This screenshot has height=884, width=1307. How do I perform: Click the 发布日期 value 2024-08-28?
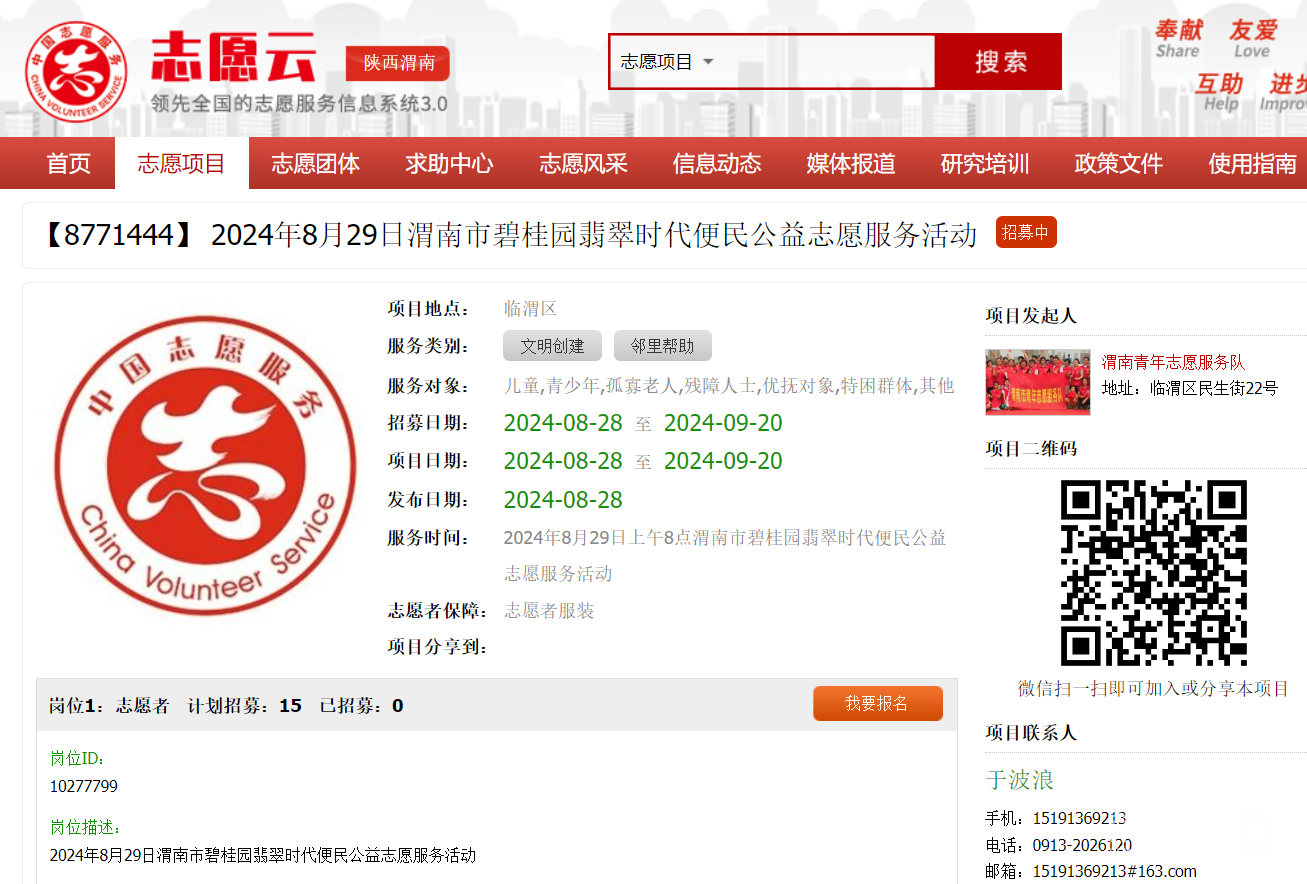[x=563, y=500]
